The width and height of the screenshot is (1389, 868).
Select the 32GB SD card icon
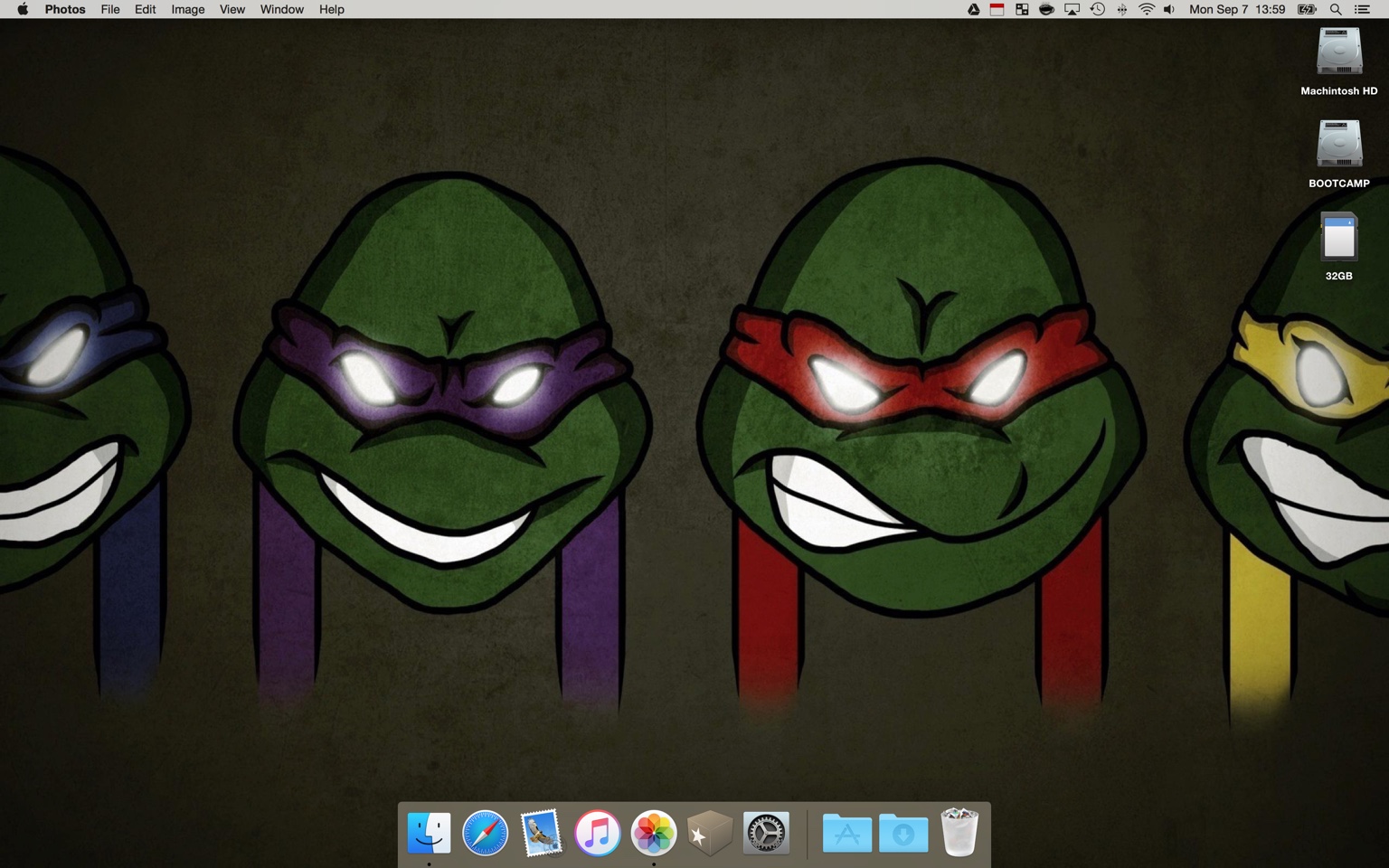(x=1339, y=237)
